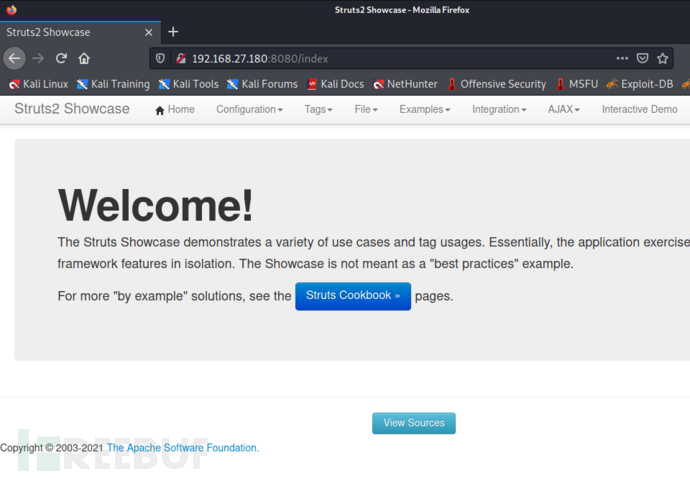Image resolution: width=690 pixels, height=478 pixels.
Task: Open page actions three-dots menu
Action: coord(622,58)
